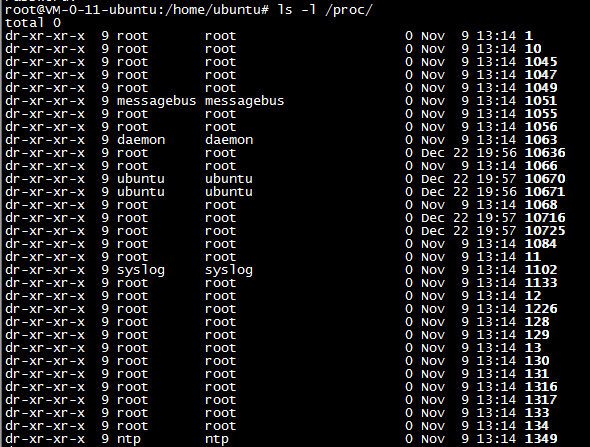Click the ntp owner name
590x447 pixels.
129,439
